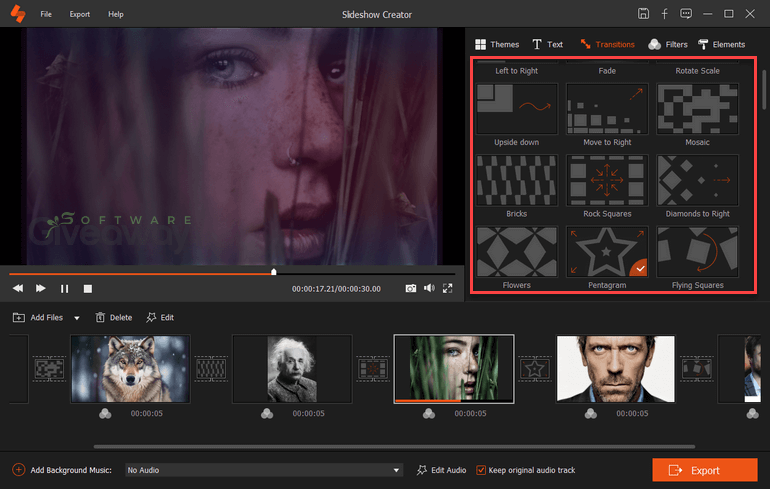The width and height of the screenshot is (770, 489).
Task: Click the playback progress slider handle
Action: pyautogui.click(x=274, y=272)
